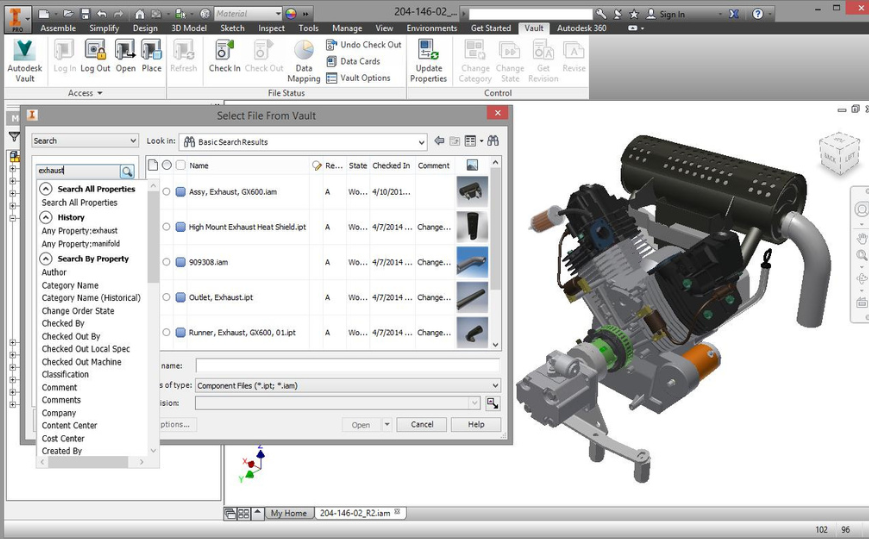
Task: Click Undo Check Out
Action: (x=364, y=44)
